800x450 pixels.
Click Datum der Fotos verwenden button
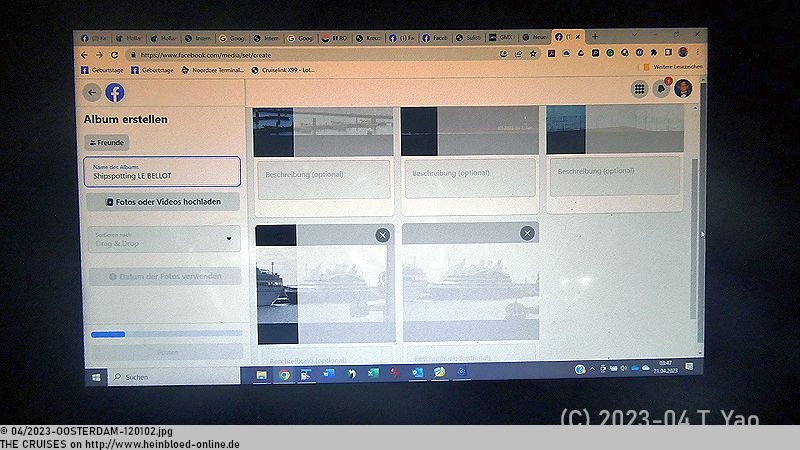click(165, 276)
